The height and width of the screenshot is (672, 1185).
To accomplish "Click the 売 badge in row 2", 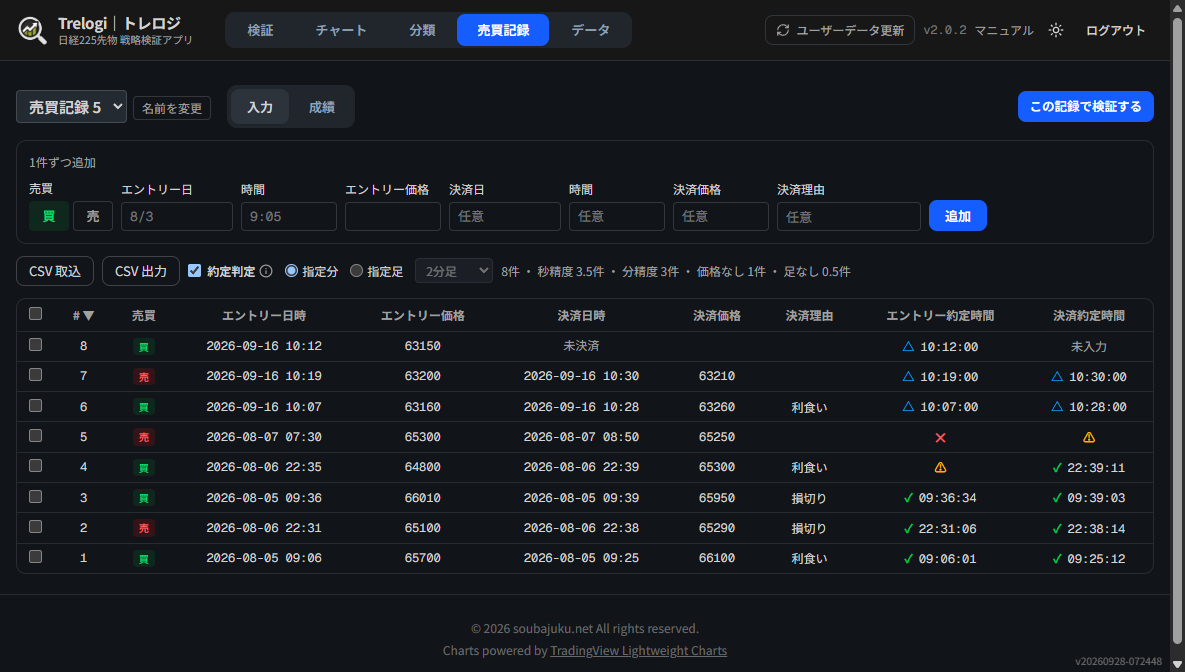I will click(x=144, y=528).
